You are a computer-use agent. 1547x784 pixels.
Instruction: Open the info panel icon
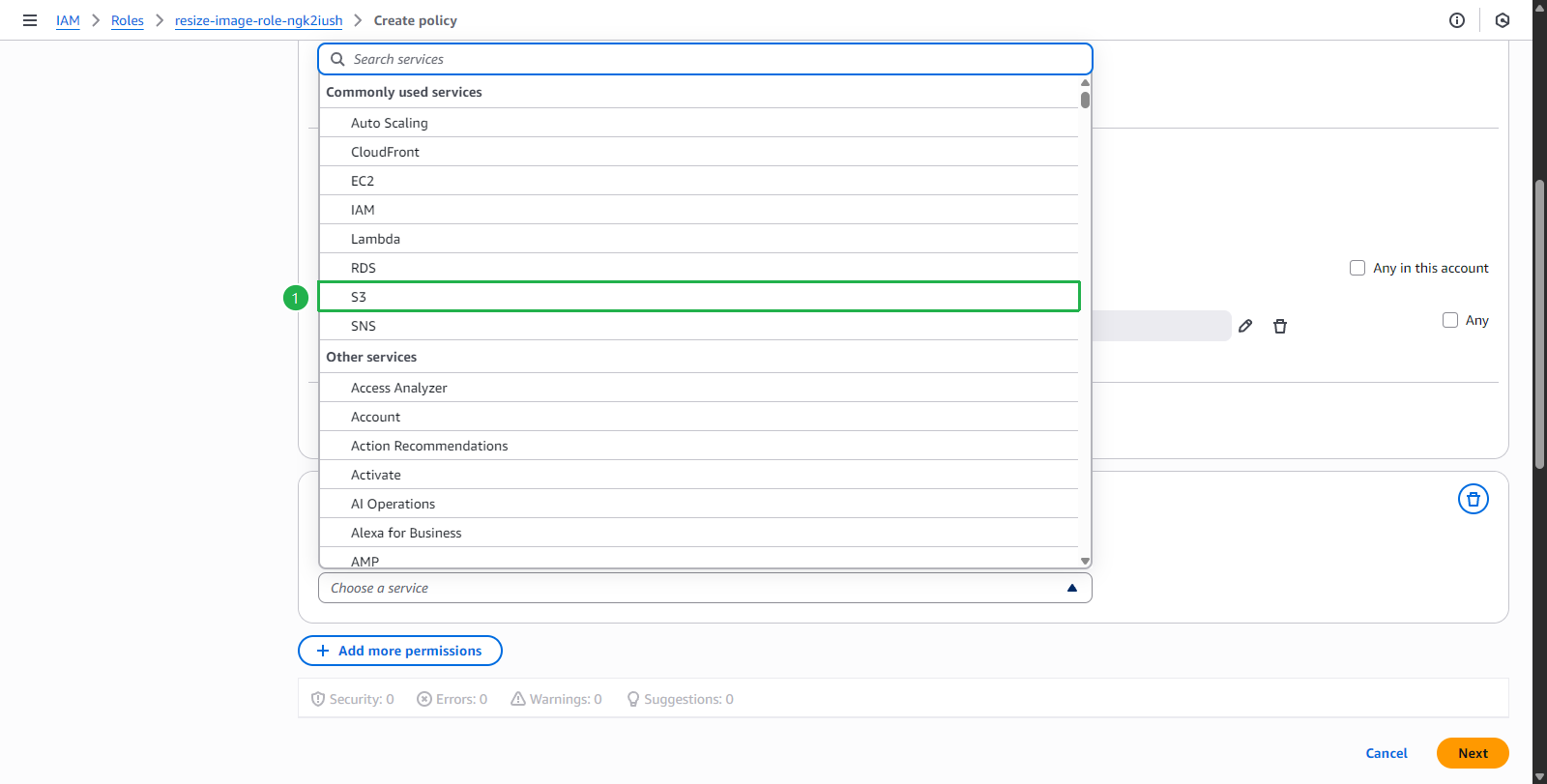(1457, 20)
